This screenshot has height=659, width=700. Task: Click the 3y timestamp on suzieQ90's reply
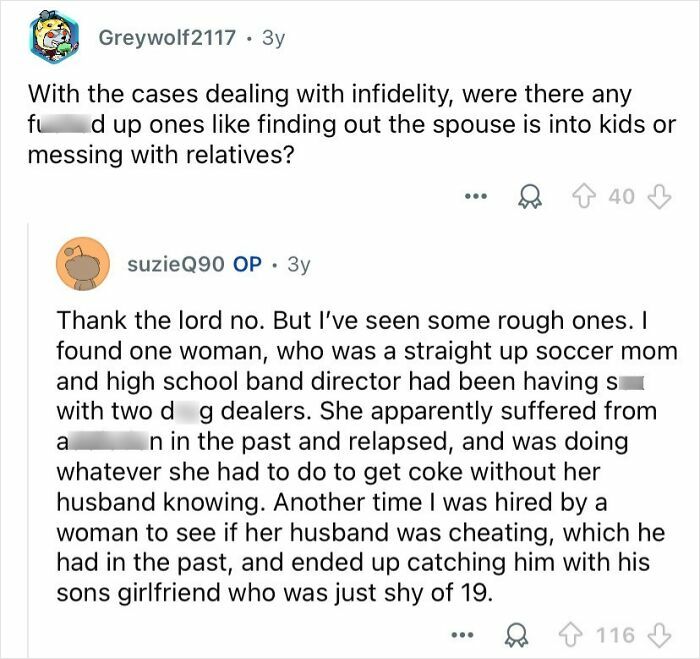pyautogui.click(x=299, y=265)
